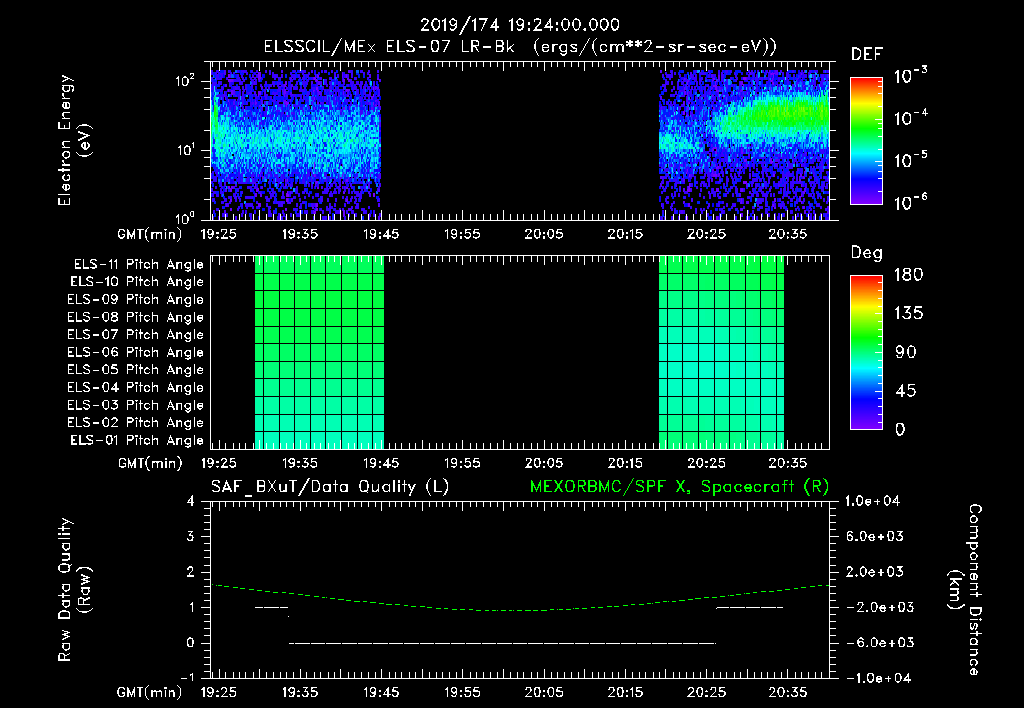Click the 19:45 tick label under spectrogram
This screenshot has height=708, width=1024.
click(x=381, y=234)
